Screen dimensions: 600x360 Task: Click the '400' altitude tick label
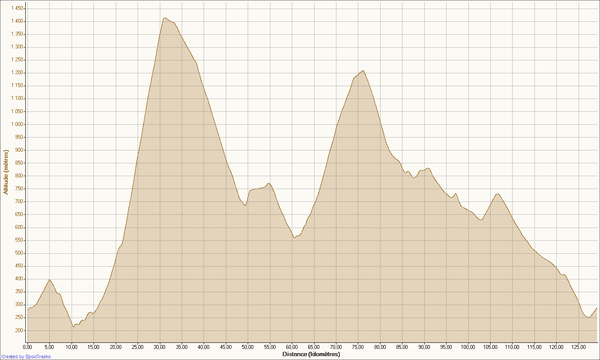[20, 279]
